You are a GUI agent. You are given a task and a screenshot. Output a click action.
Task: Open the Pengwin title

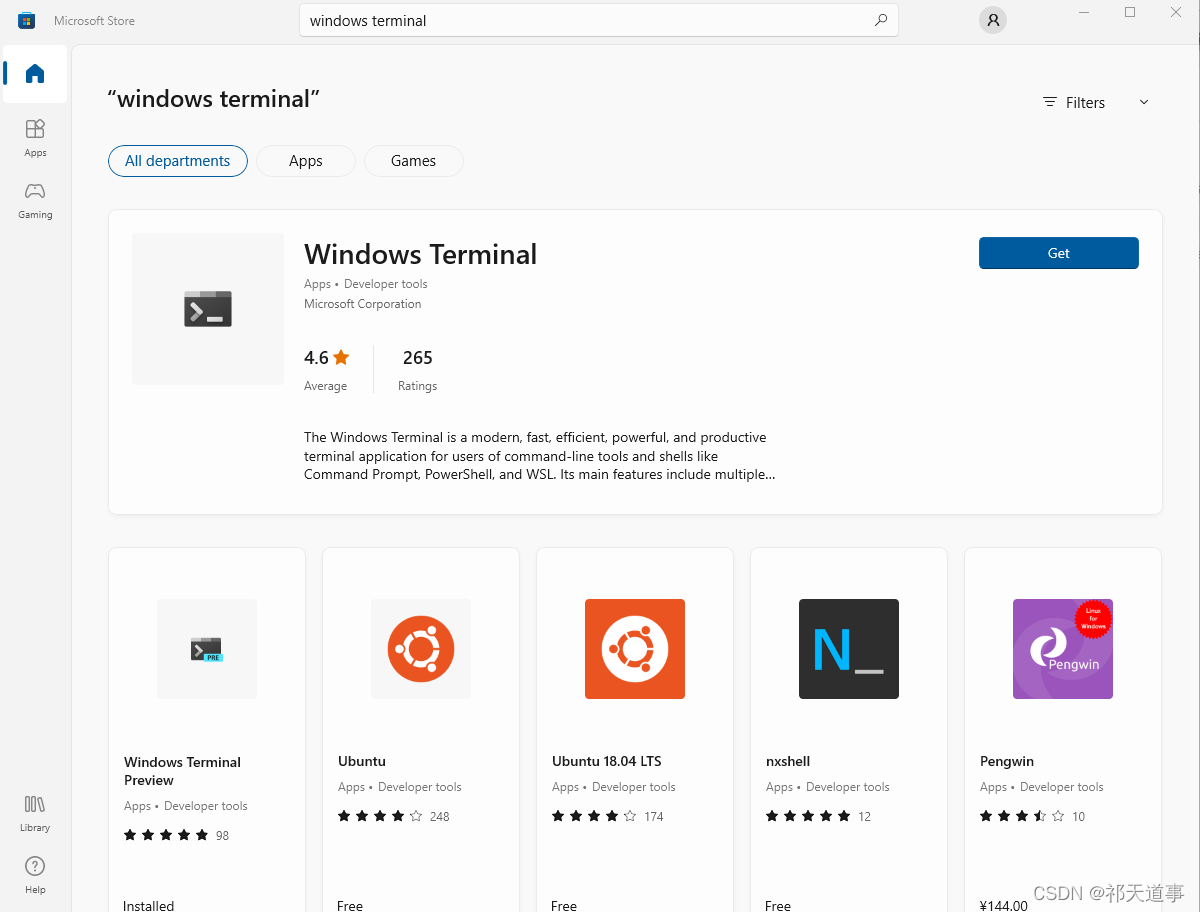tap(1007, 761)
